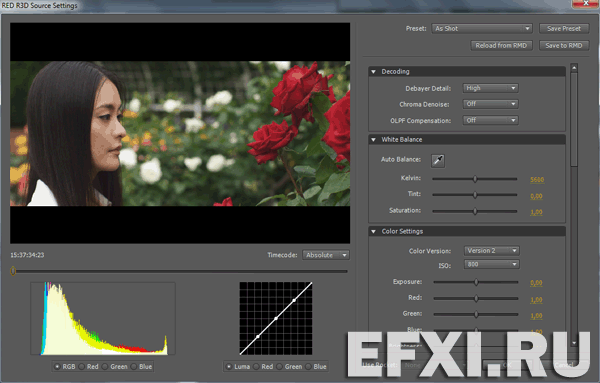Click the settings panel scrollbar thumb

[x=574, y=119]
